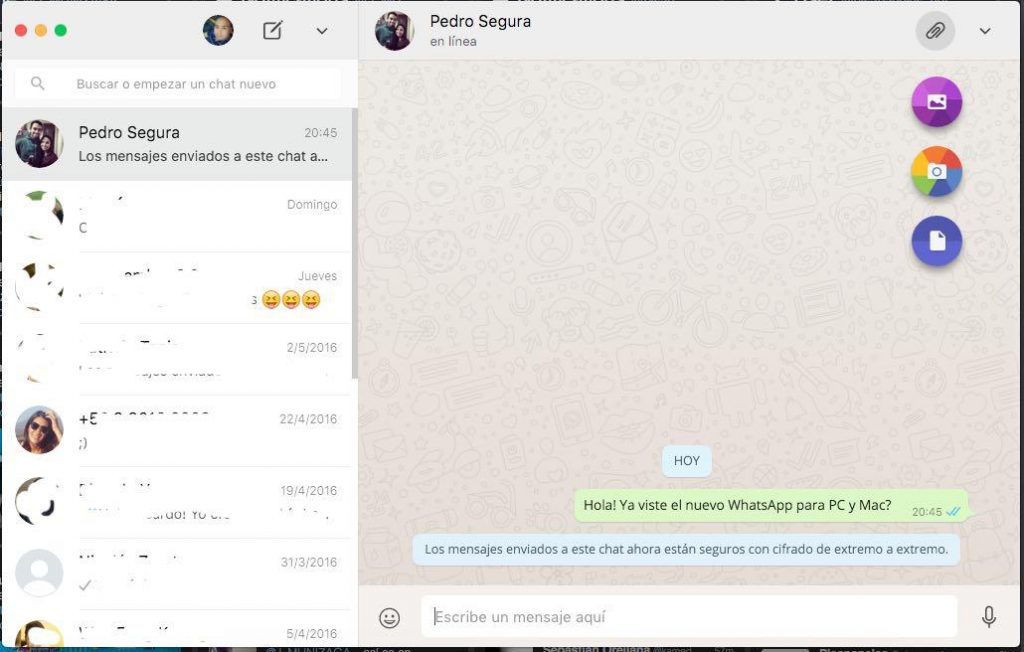Open the chat dated 22/4/2016

tap(177, 431)
